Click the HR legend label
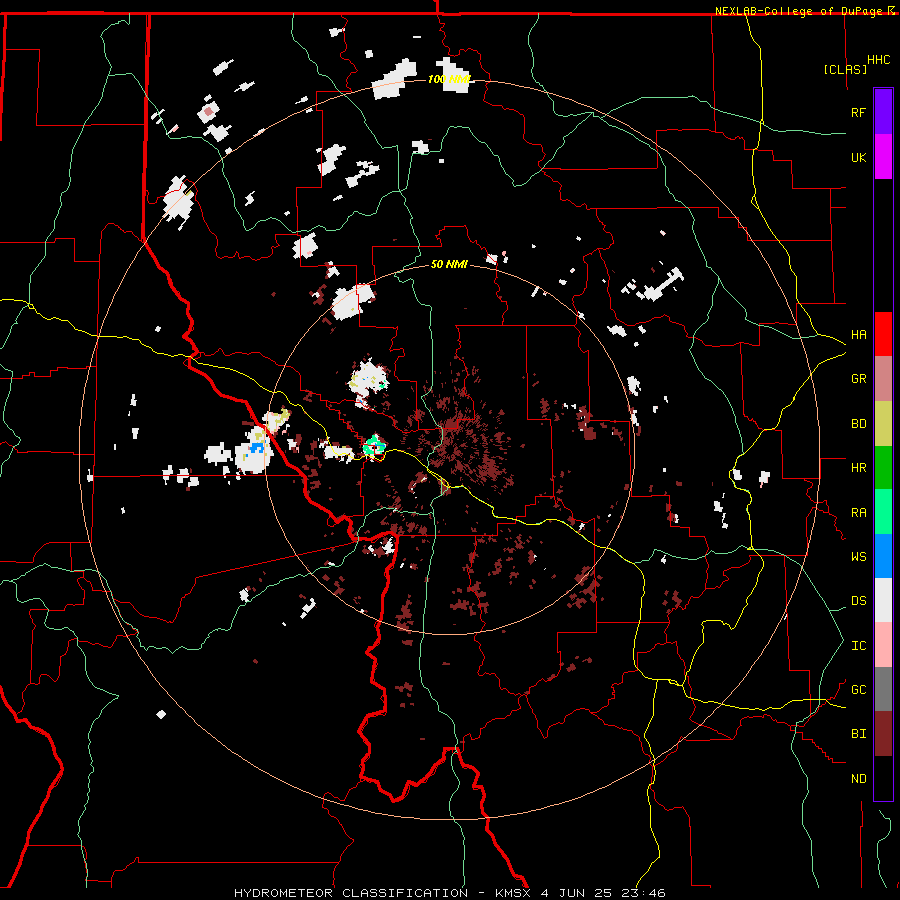 click(x=858, y=468)
